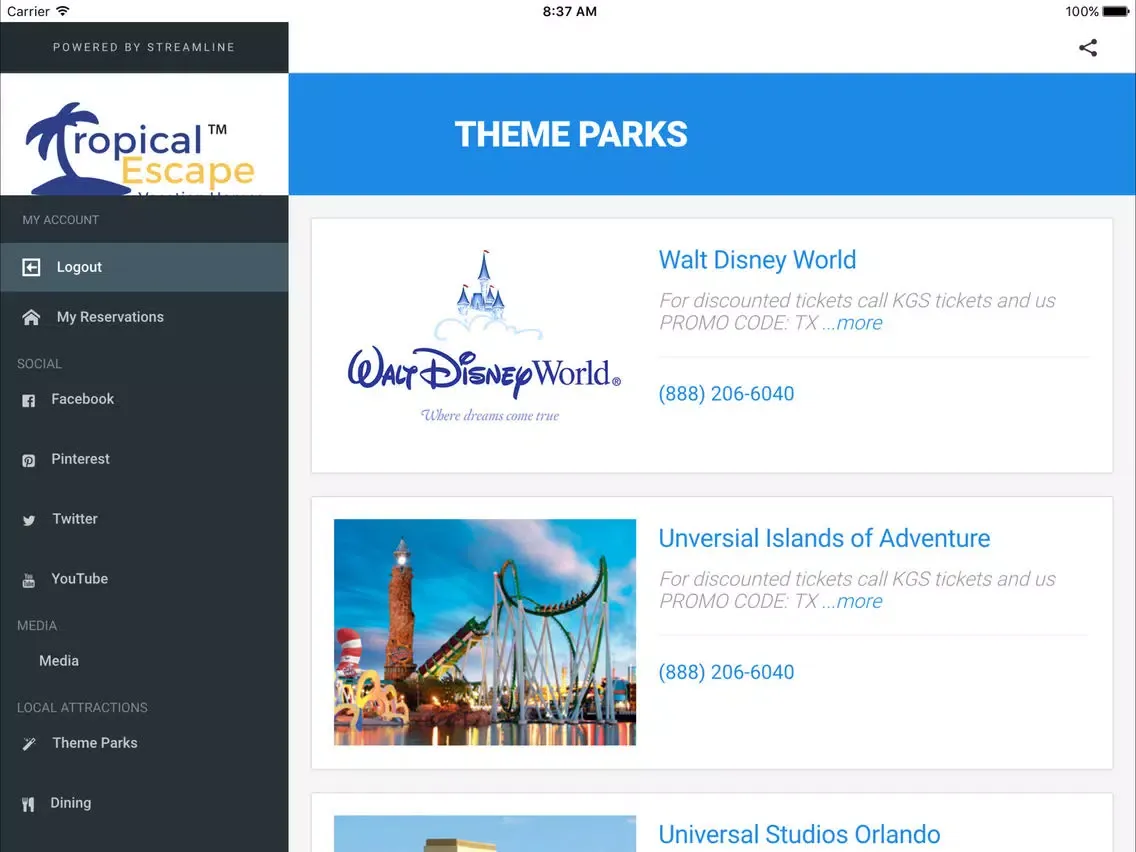Viewport: 1136px width, 852px height.
Task: Click the Theme Parks wand icon
Action: click(28, 744)
